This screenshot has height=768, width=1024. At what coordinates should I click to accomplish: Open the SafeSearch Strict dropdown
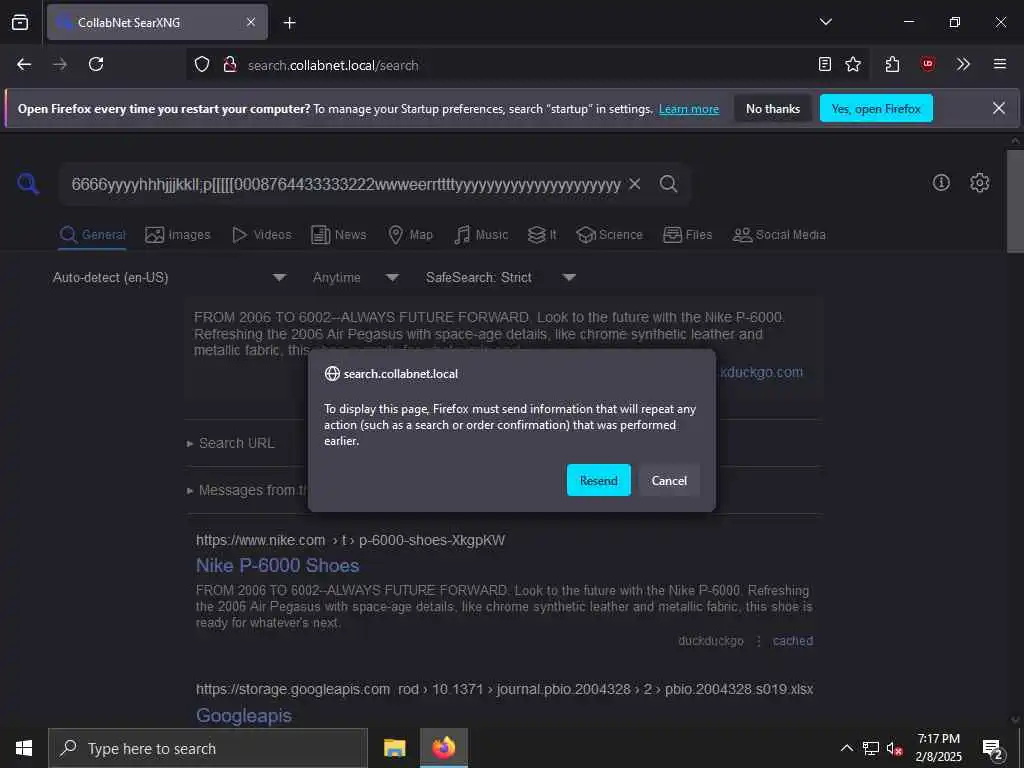[x=501, y=278]
